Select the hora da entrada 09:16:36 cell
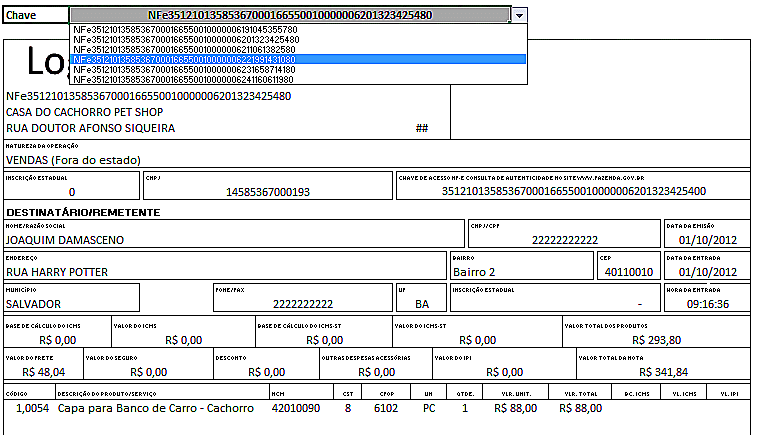761x435 pixels. point(708,304)
